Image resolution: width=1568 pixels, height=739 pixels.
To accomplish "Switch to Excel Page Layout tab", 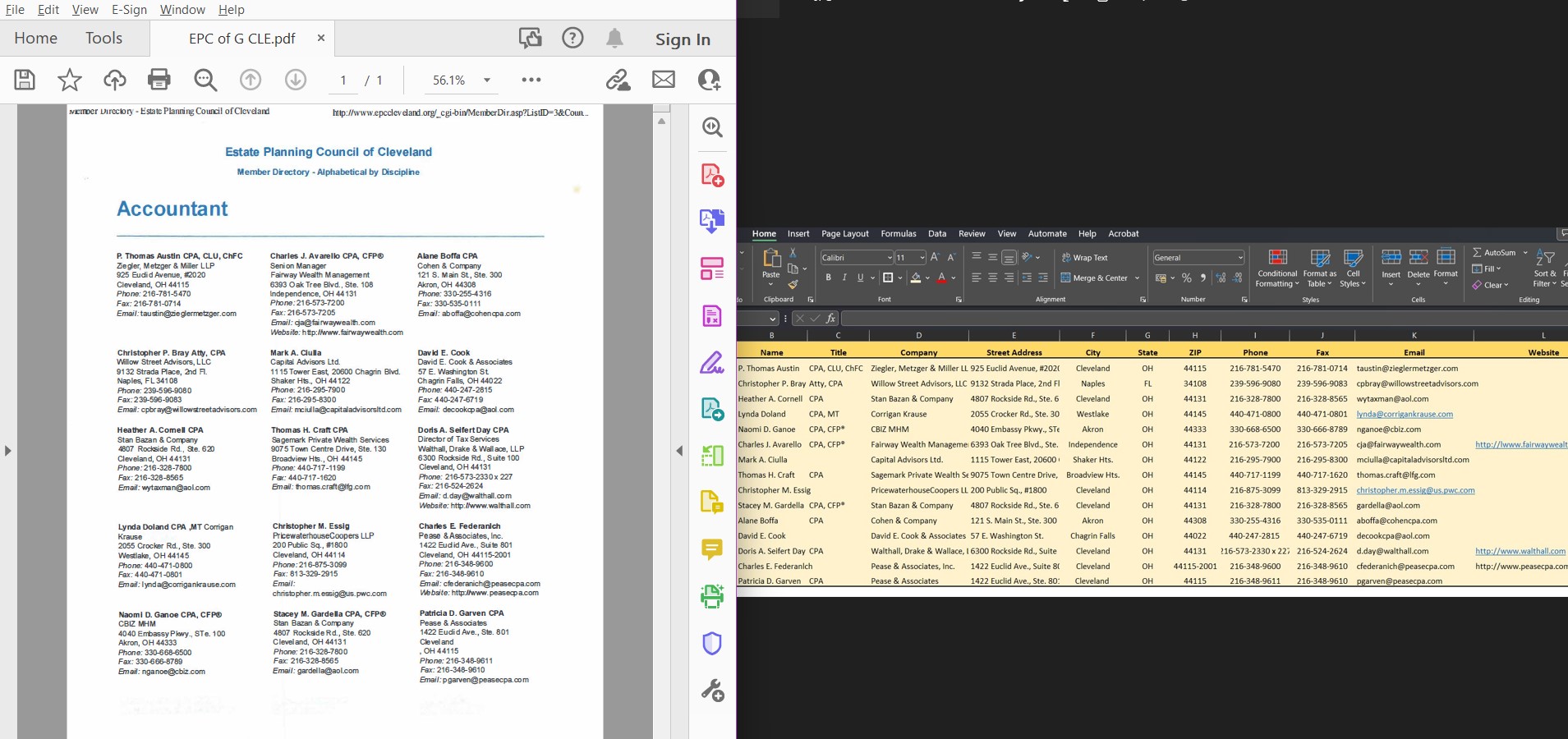I will point(844,234).
